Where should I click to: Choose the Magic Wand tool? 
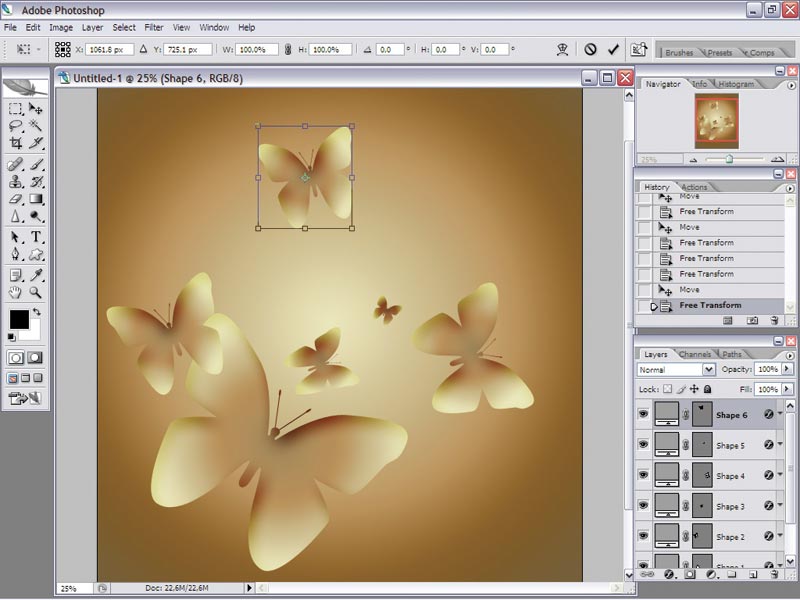tap(35, 126)
